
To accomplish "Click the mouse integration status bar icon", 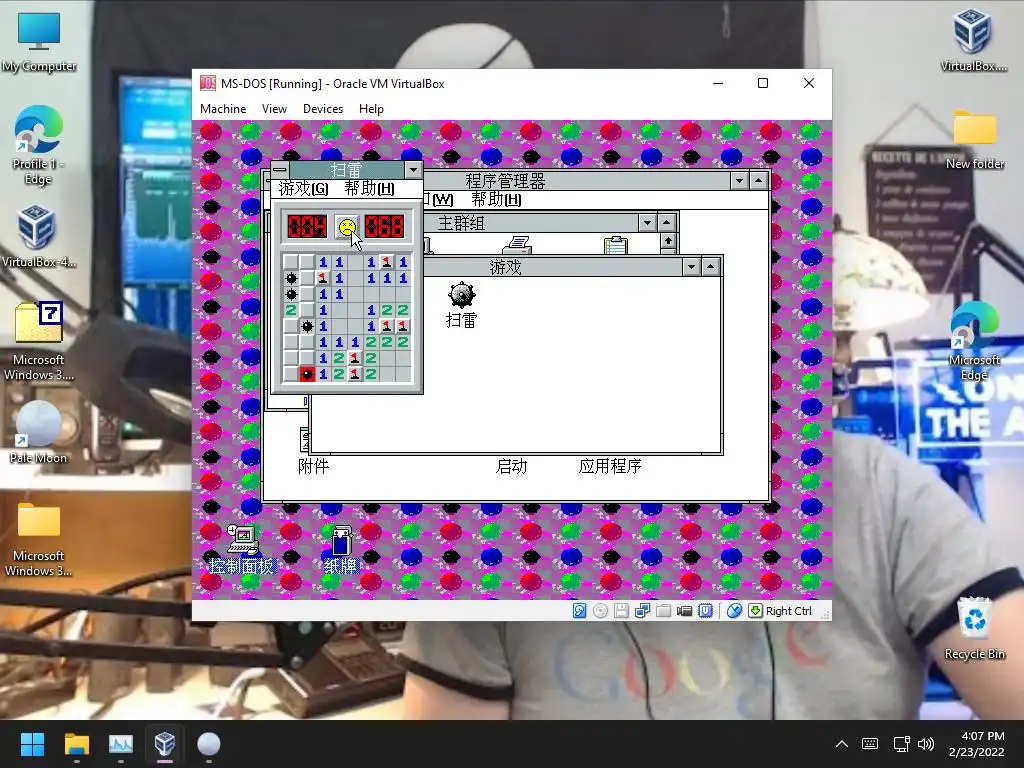I will click(734, 611).
